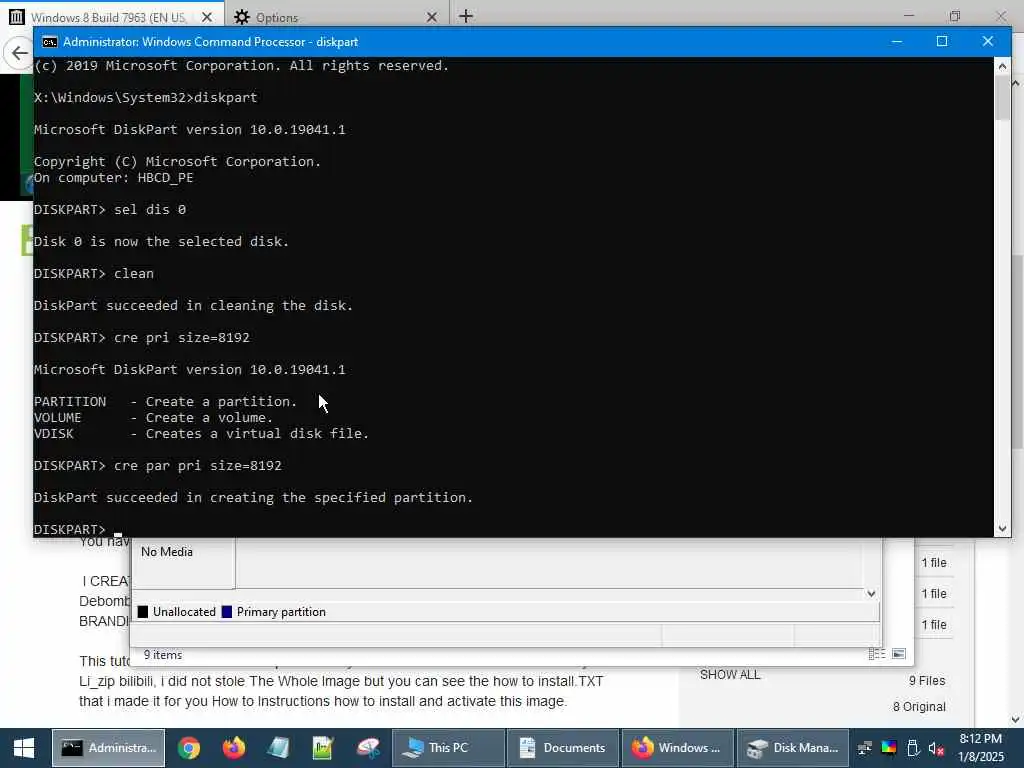Switch to Administrator command prompt taskbar button

108,748
